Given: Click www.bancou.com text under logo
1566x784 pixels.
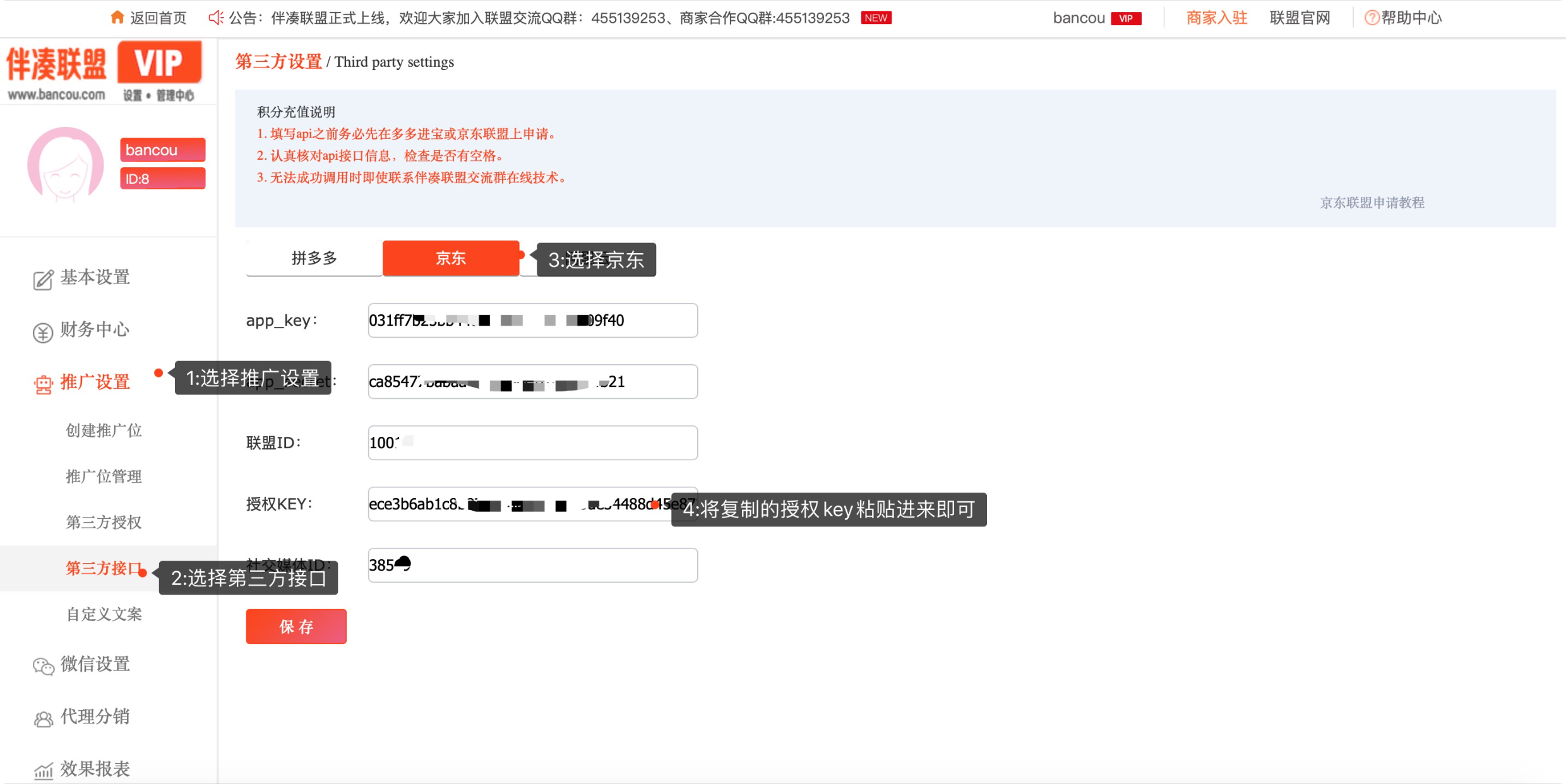Looking at the screenshot, I should (57, 95).
